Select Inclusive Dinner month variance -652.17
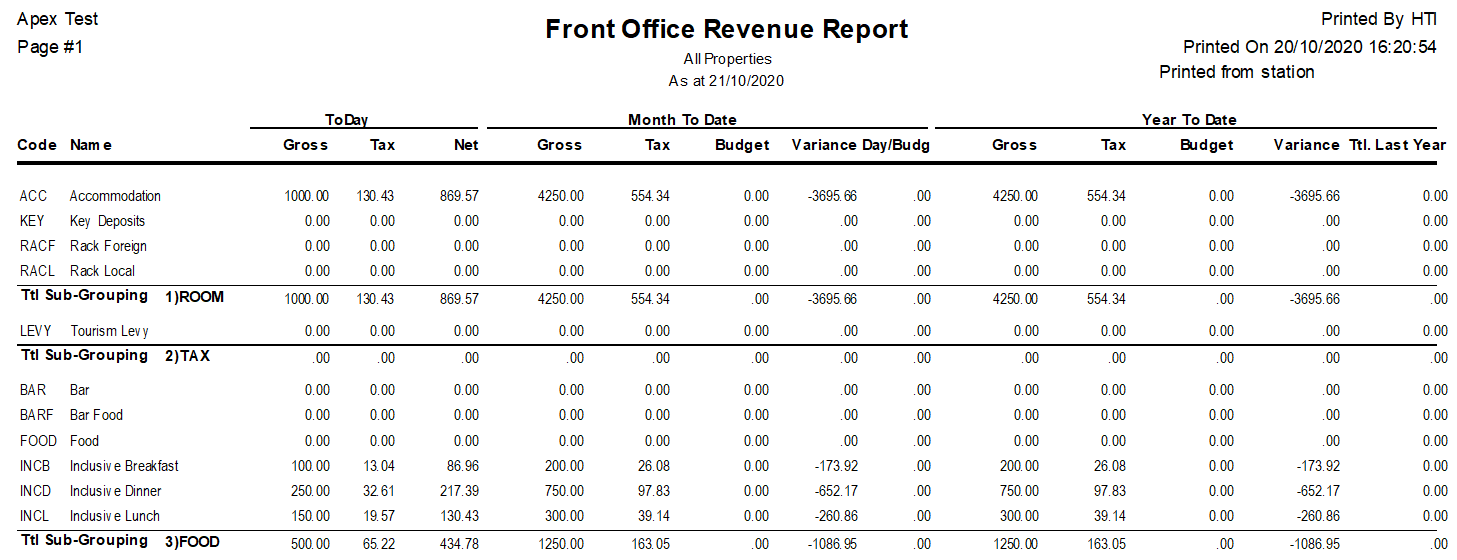Viewport: 1457px width, 560px height. (x=837, y=491)
